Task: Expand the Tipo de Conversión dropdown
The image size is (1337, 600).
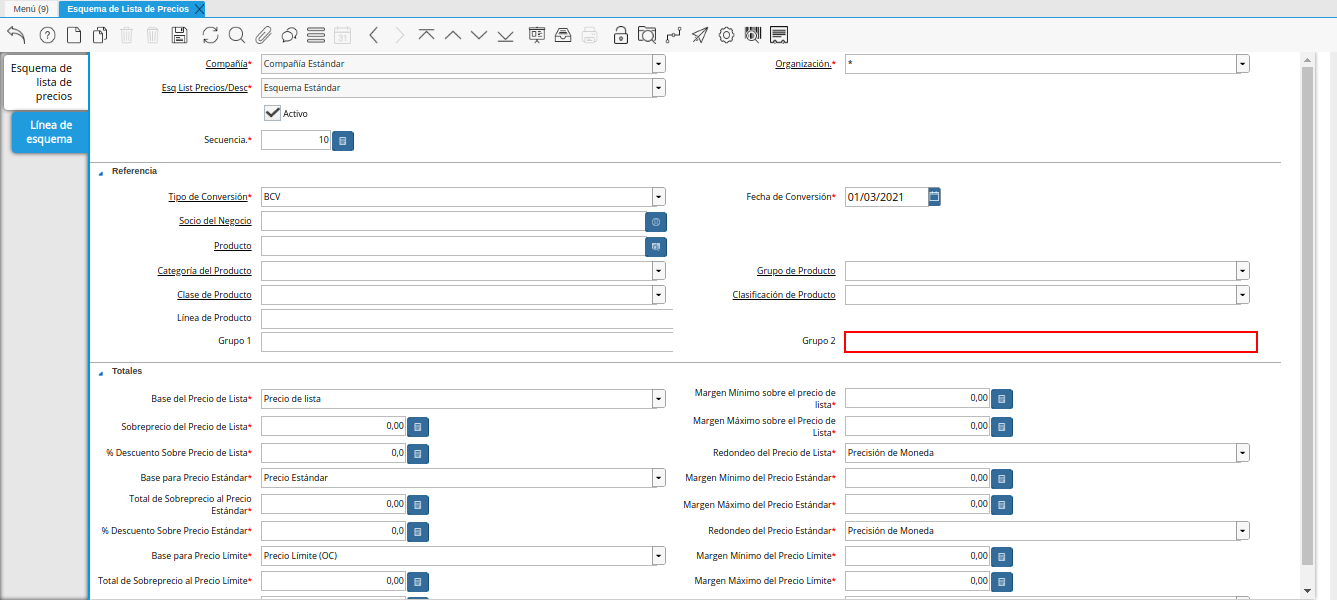Action: point(658,197)
